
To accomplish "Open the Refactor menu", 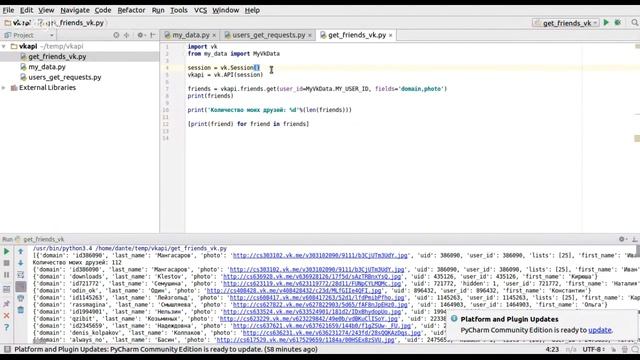I will pos(131,10).
